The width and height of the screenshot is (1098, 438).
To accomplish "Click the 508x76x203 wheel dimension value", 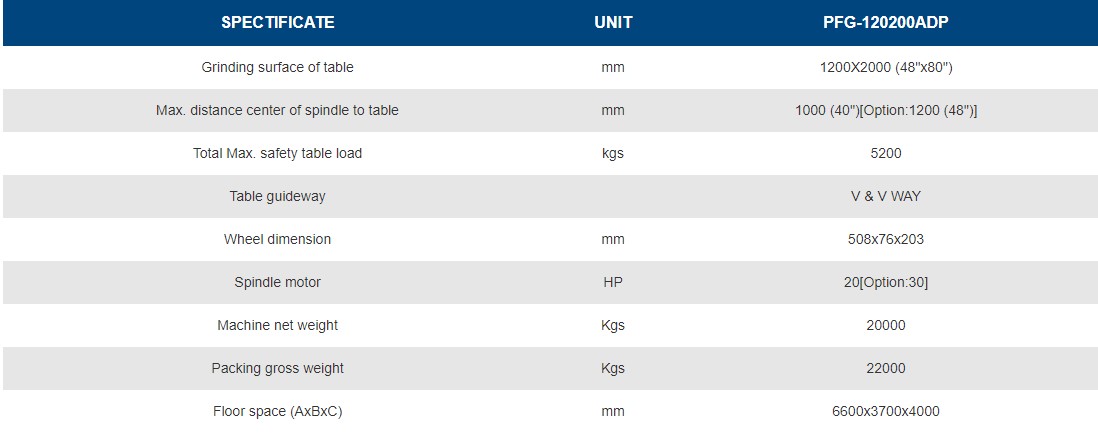I will pos(886,240).
